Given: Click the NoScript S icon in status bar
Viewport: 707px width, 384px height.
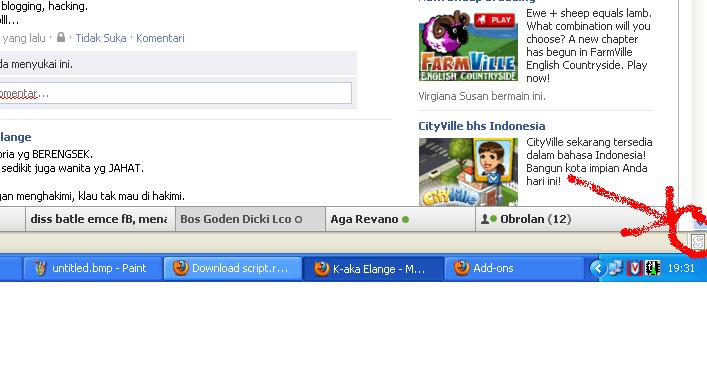Looking at the screenshot, I should [698, 242].
